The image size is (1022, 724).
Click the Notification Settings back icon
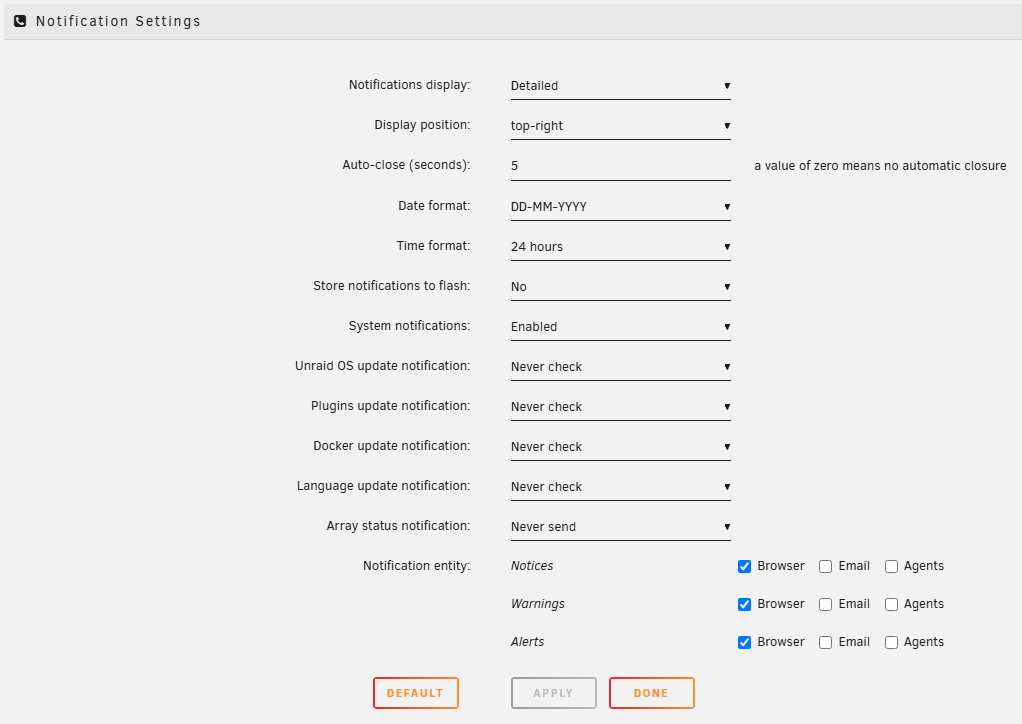point(20,20)
